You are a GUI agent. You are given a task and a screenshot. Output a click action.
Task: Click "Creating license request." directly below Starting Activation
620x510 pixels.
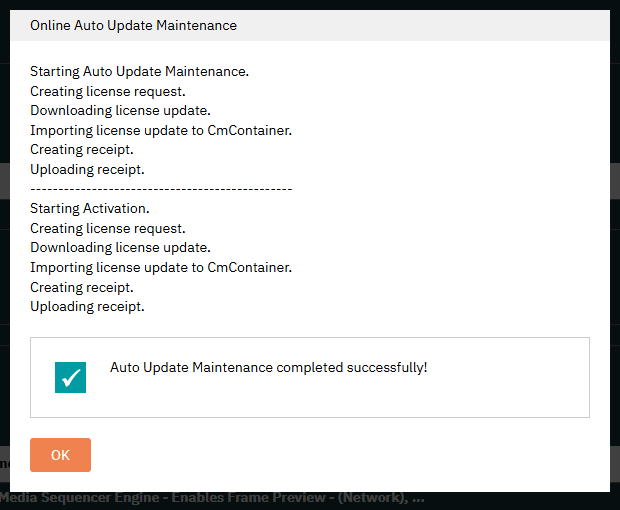pyautogui.click(x=106, y=228)
